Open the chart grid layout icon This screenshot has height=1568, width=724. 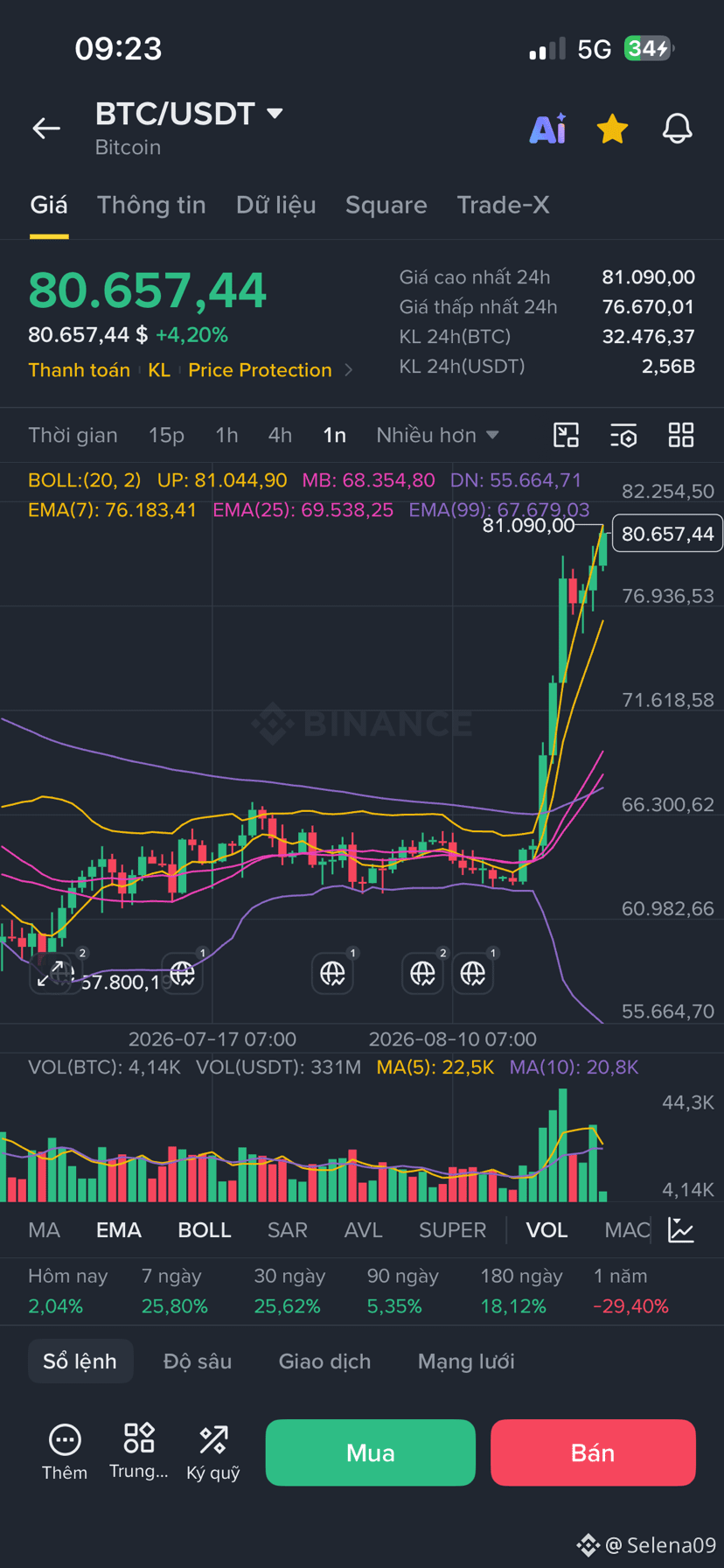tap(681, 435)
